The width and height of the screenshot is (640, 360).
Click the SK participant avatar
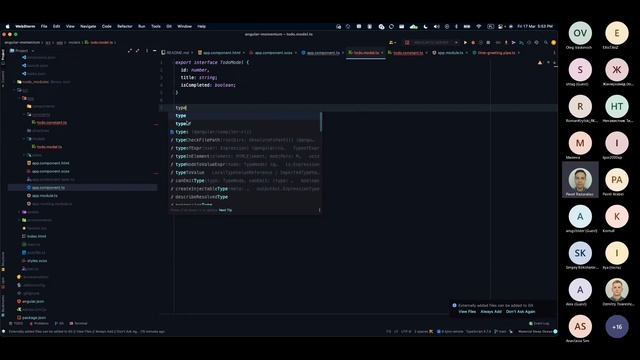coord(580,253)
